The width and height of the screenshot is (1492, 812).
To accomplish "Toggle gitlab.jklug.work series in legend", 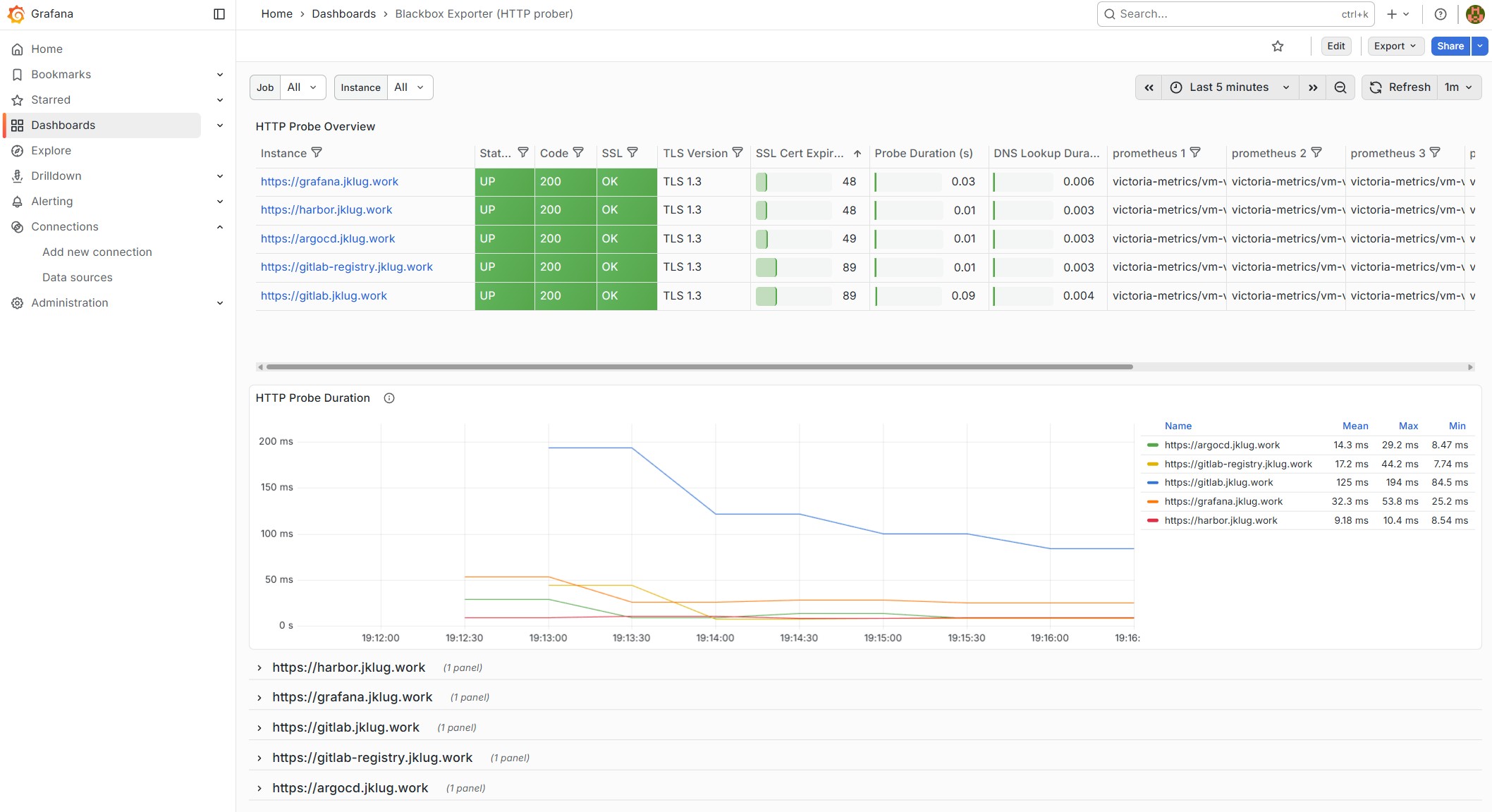I will [1218, 483].
